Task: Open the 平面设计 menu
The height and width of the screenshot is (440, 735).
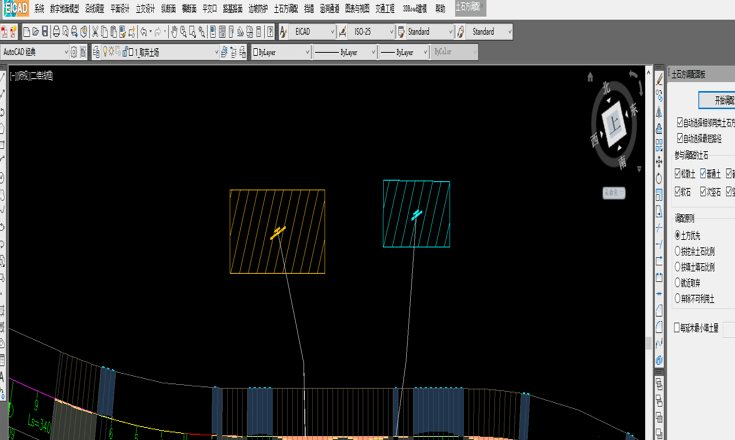Action: 120,8
